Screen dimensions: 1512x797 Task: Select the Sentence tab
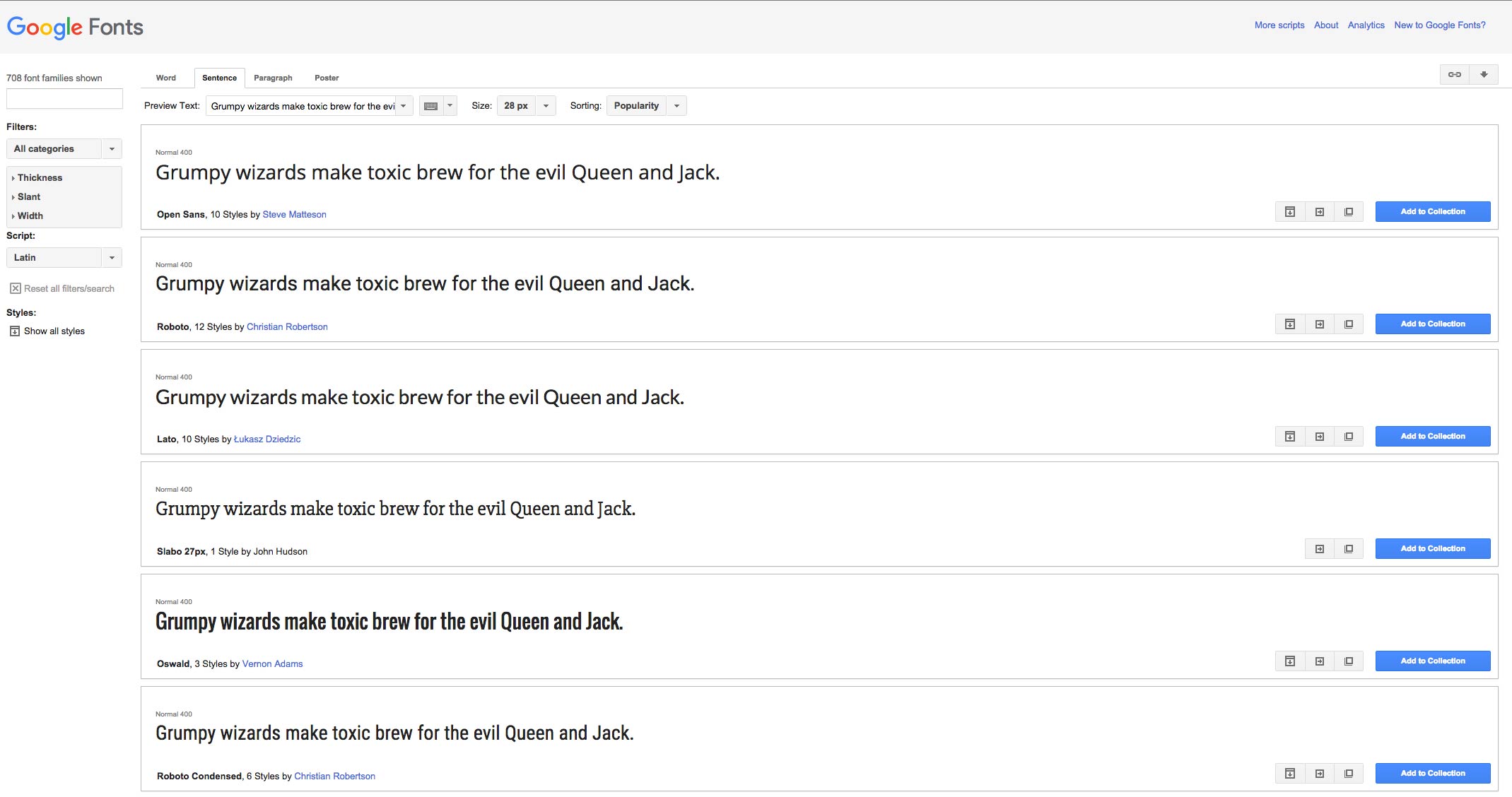(x=220, y=78)
